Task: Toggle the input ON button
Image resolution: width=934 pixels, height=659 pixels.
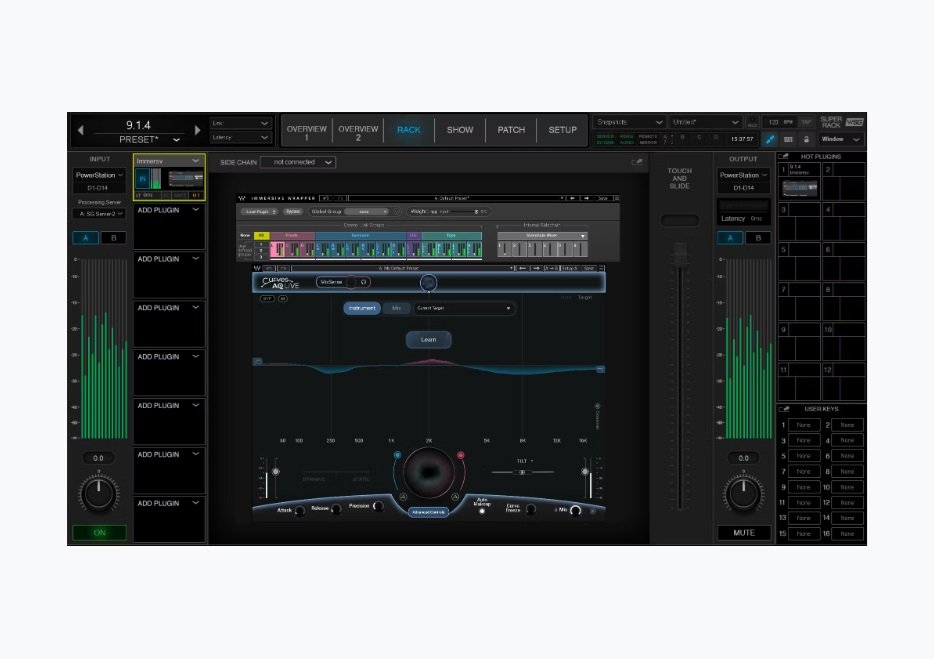Action: pos(99,533)
